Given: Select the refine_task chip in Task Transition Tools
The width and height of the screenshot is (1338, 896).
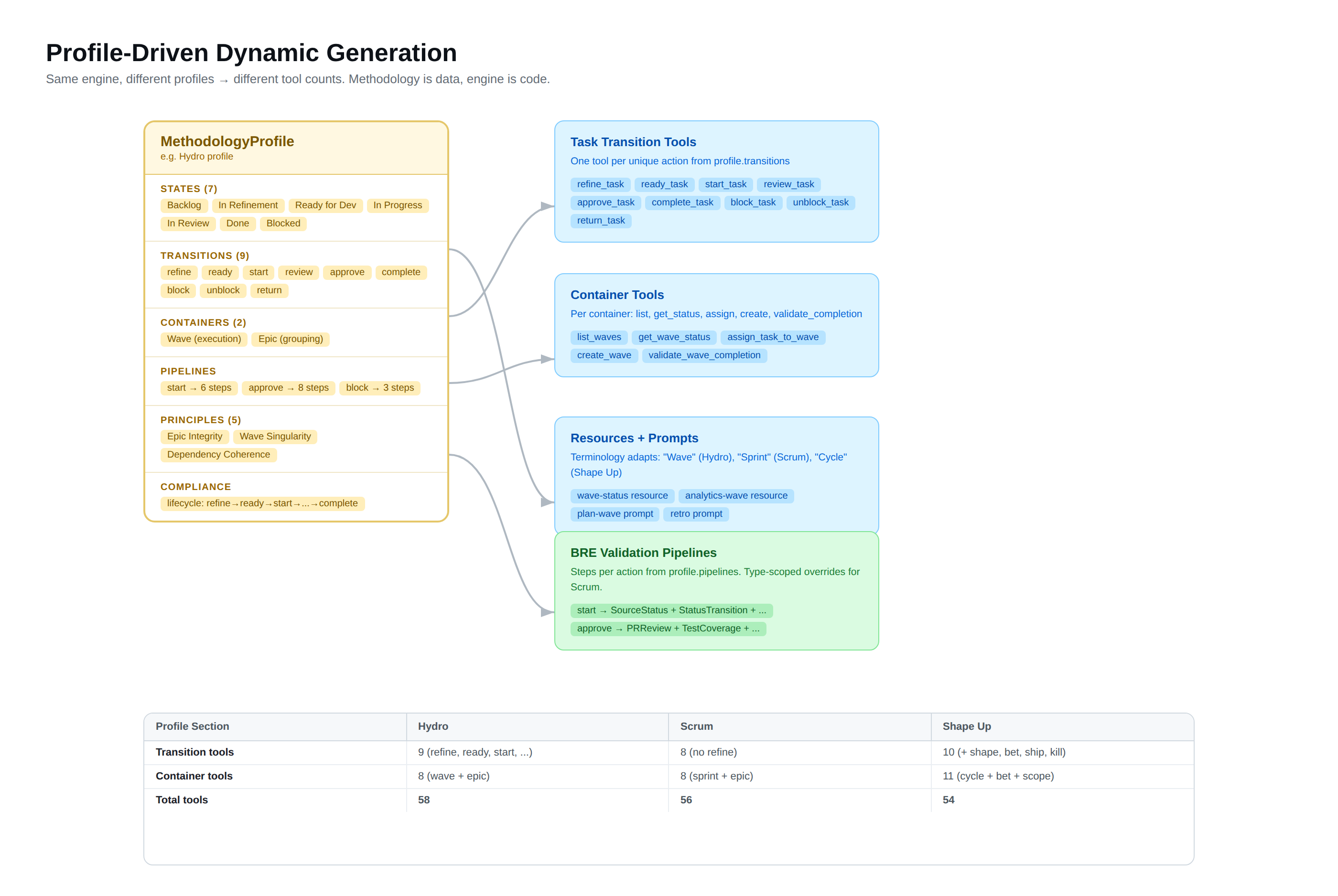Looking at the screenshot, I should tap(600, 184).
